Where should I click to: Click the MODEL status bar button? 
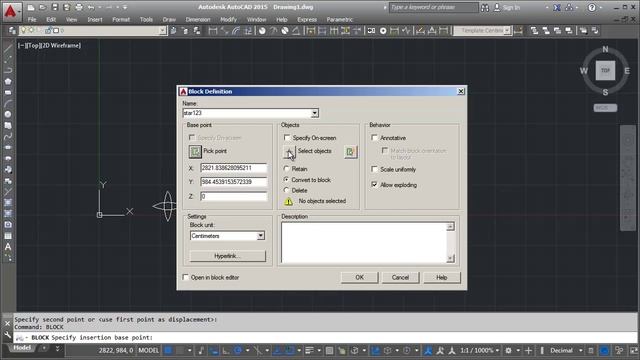coord(149,350)
